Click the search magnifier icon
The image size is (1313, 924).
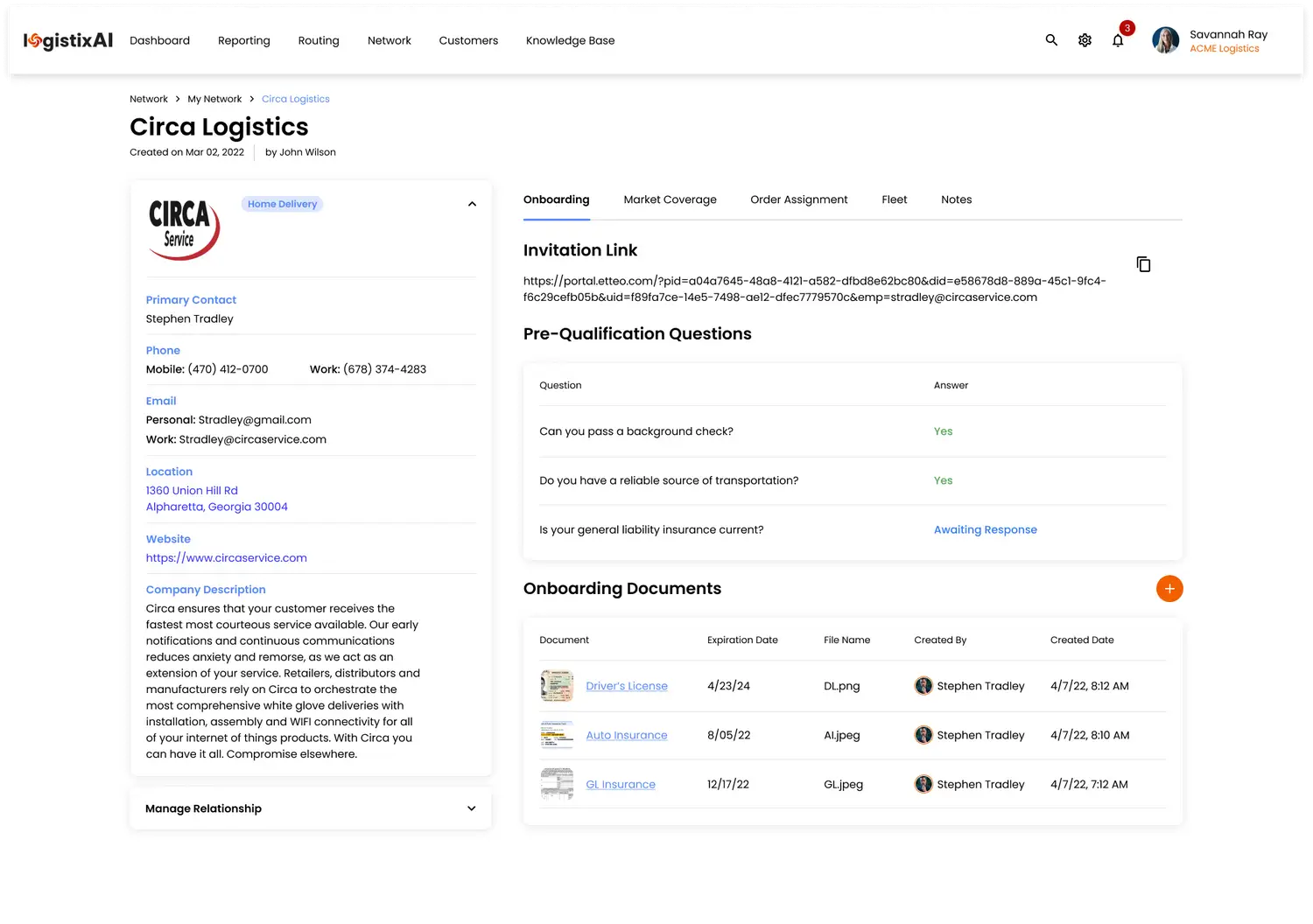tap(1051, 40)
